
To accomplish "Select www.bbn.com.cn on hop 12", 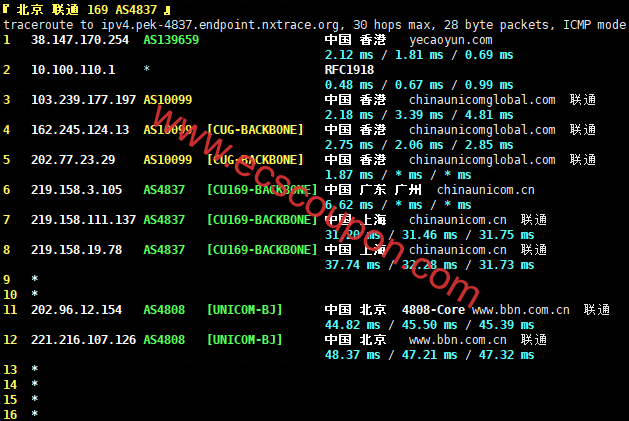I will (x=457, y=340).
